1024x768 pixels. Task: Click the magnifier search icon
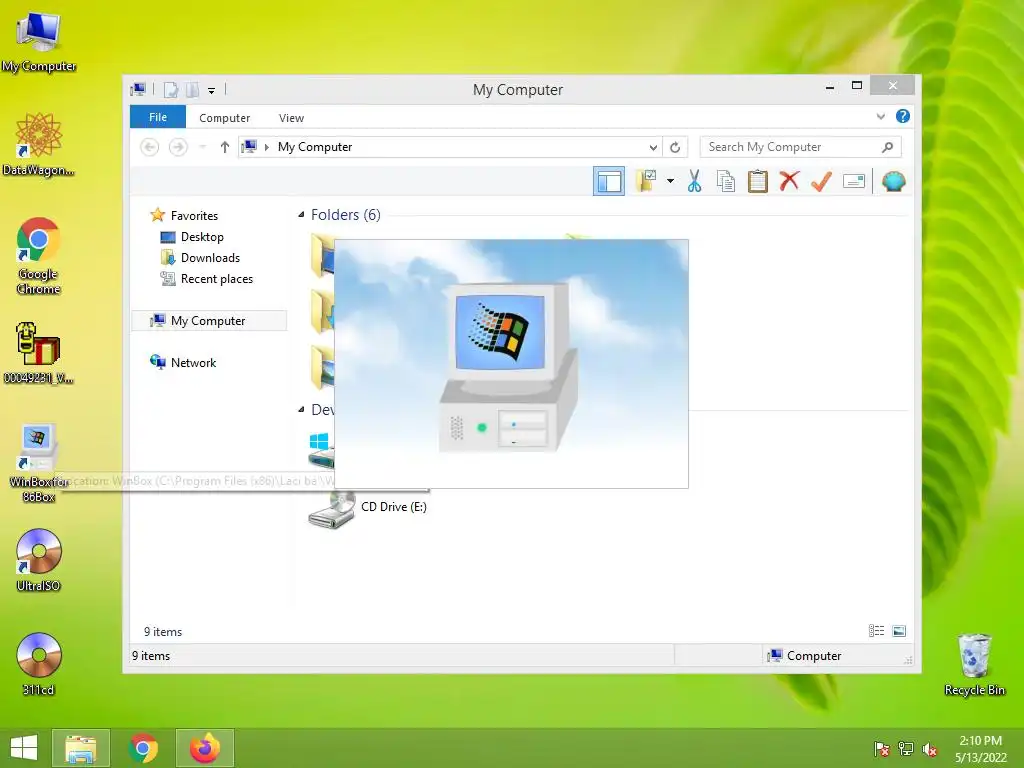coord(887,147)
